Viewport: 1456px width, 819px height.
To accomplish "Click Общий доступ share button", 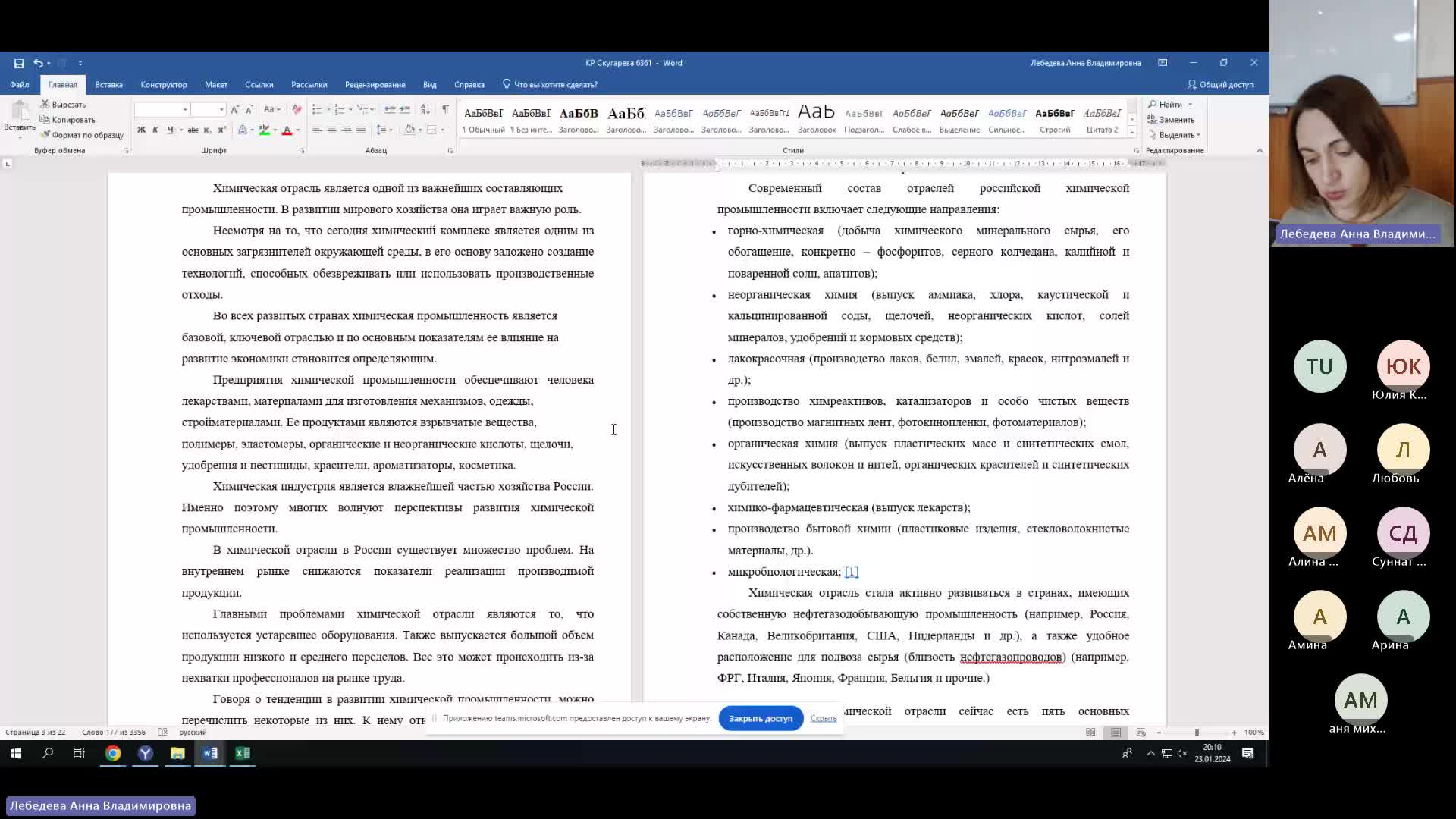I will pos(1220,85).
